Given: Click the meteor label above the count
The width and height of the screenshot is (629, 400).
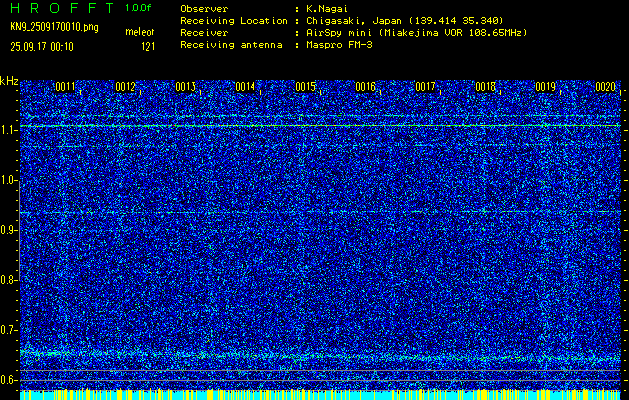Looking at the screenshot, I should [x=140, y=32].
